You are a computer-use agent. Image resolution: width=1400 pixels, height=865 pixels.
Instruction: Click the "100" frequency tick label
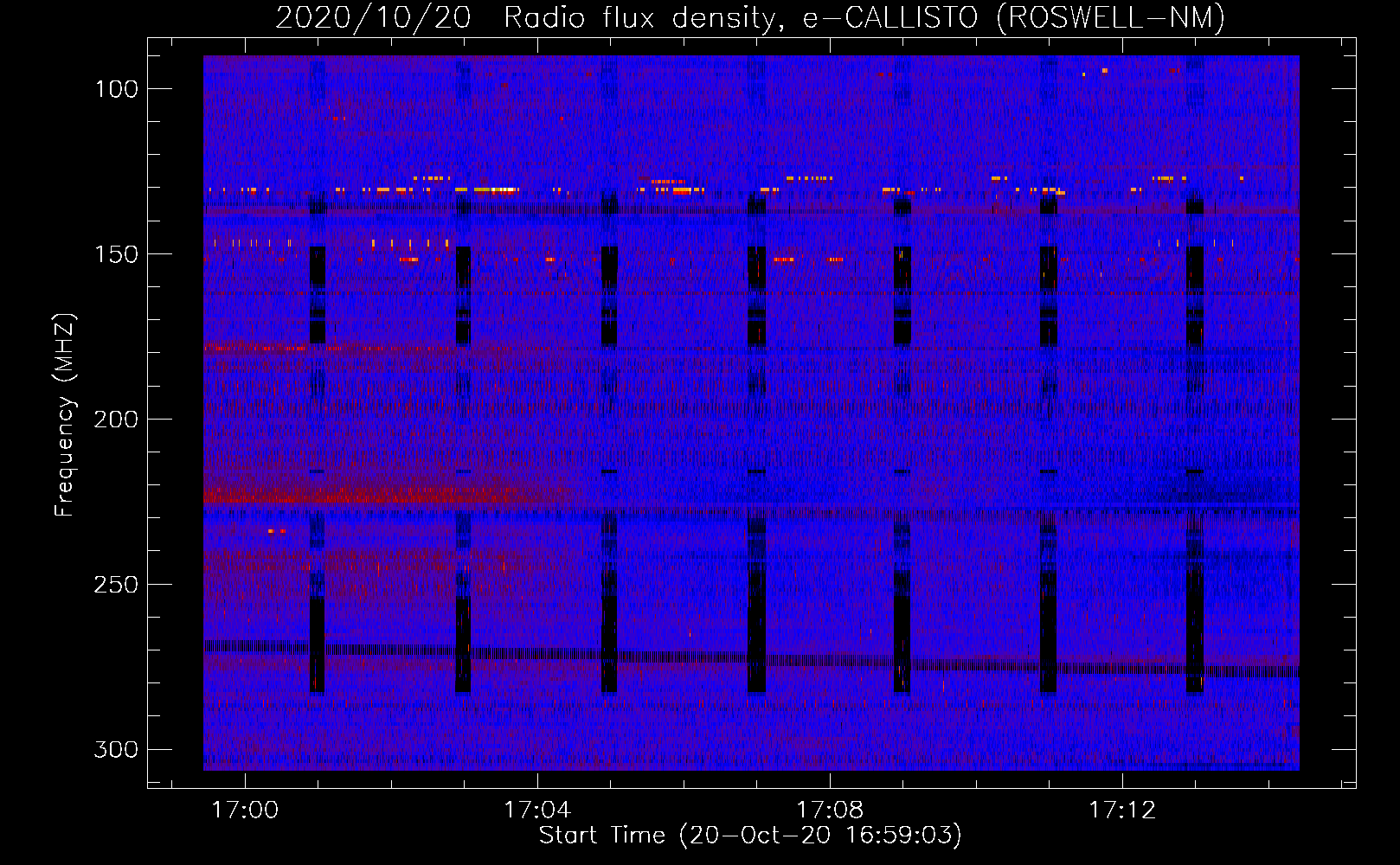pos(116,89)
